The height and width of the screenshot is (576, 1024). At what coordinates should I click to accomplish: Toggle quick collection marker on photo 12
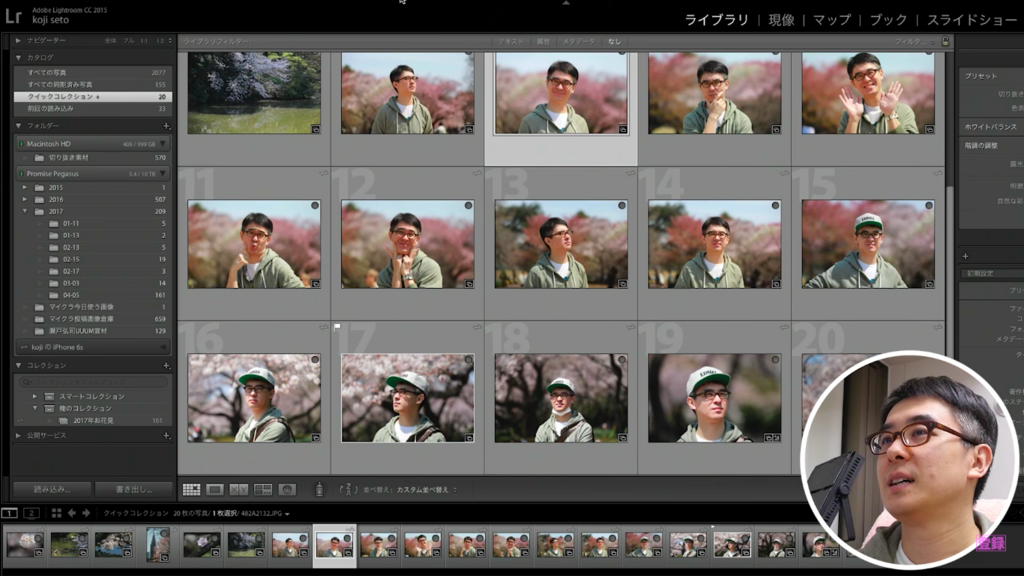(x=468, y=206)
